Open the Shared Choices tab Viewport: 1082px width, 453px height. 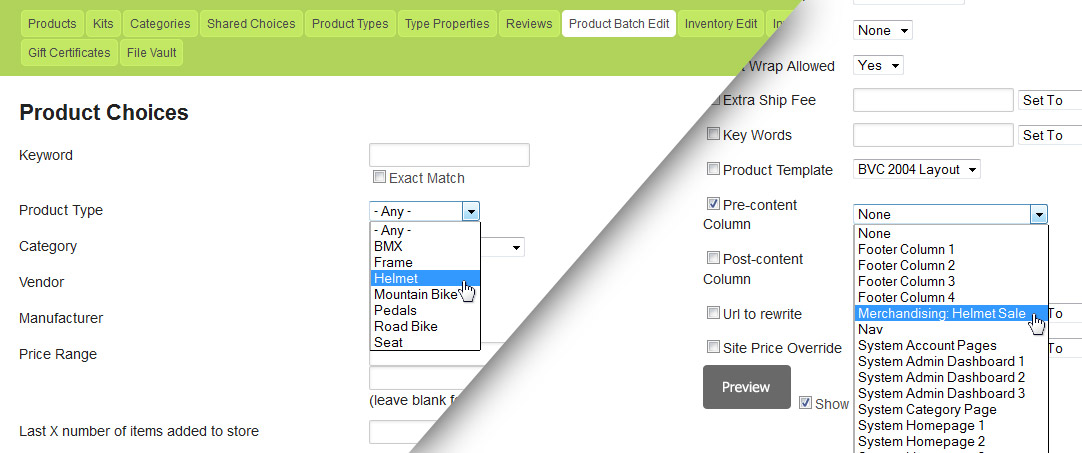tap(251, 23)
